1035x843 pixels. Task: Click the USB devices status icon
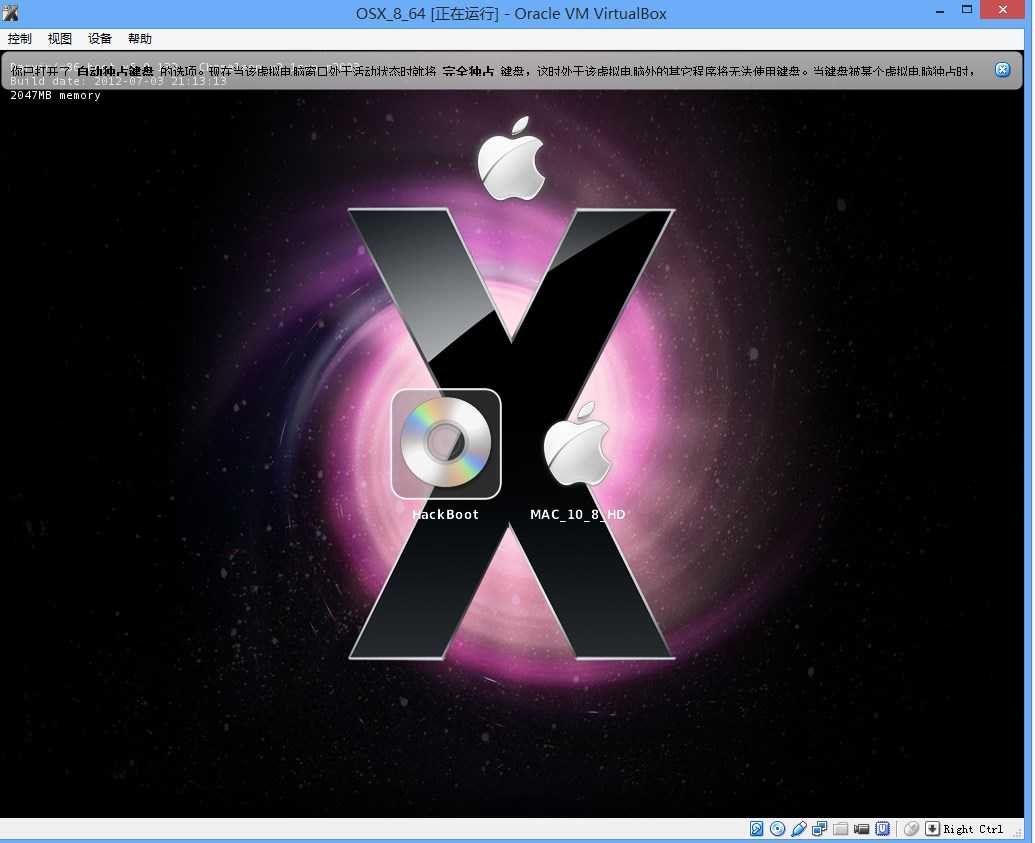(x=799, y=829)
